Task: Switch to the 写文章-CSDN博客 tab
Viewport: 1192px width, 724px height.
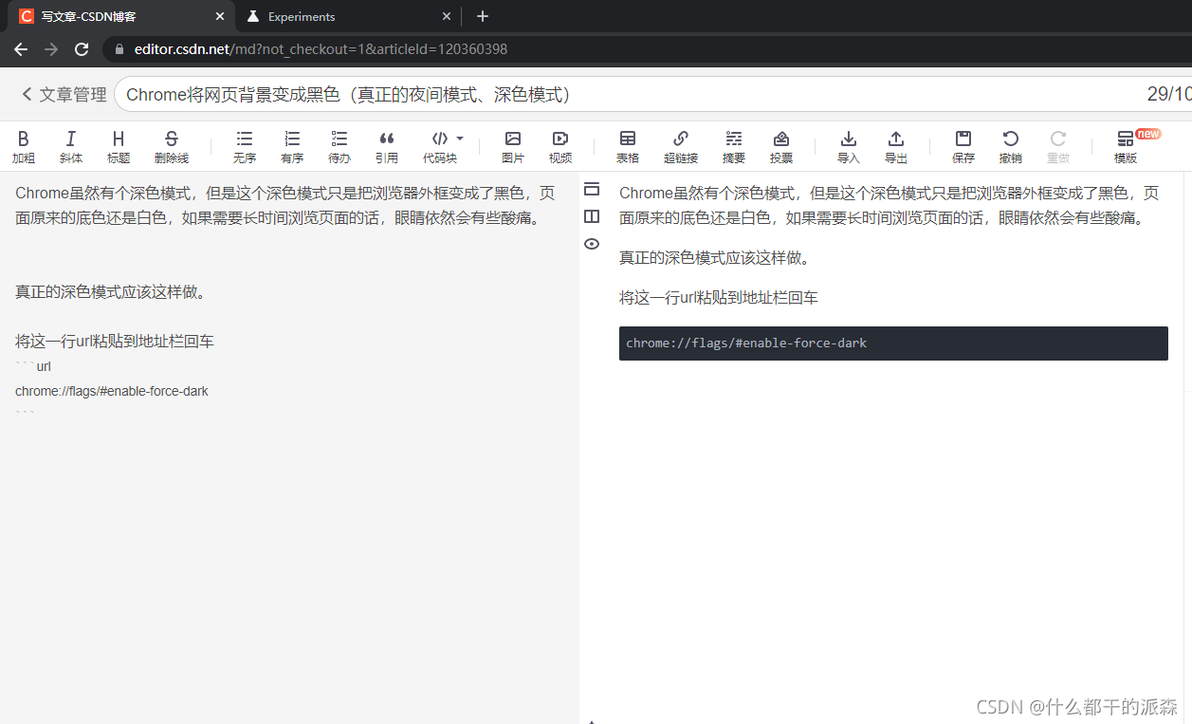Action: point(122,16)
